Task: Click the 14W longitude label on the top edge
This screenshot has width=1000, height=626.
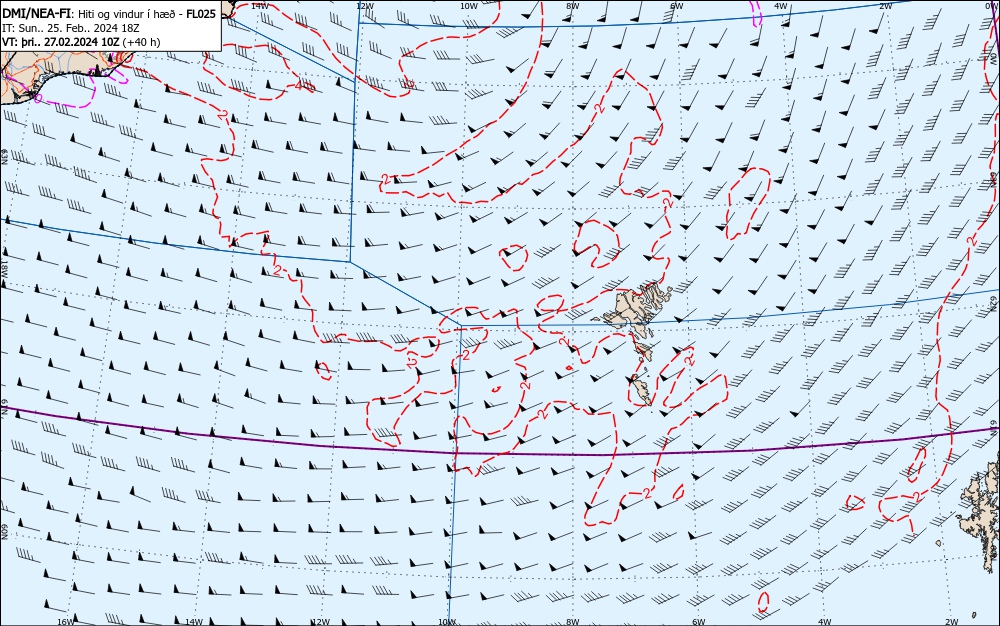Action: point(260,5)
